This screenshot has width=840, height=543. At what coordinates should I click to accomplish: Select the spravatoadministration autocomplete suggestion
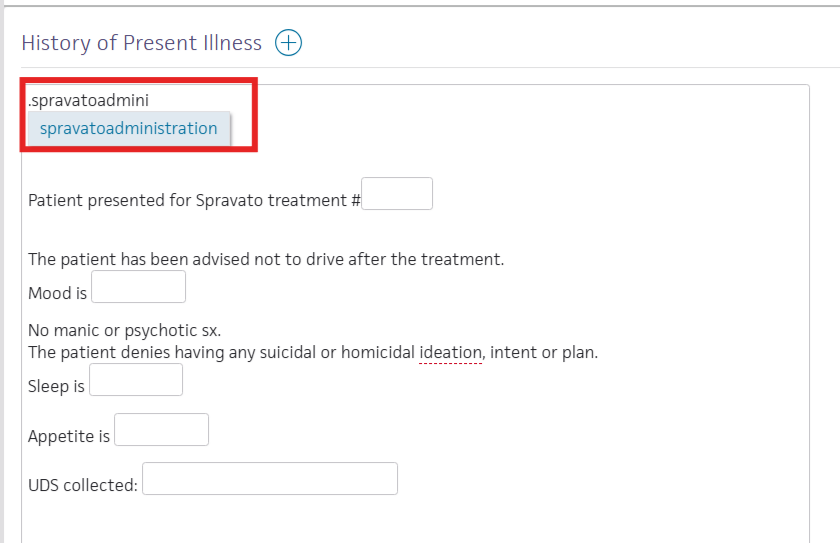pos(129,129)
